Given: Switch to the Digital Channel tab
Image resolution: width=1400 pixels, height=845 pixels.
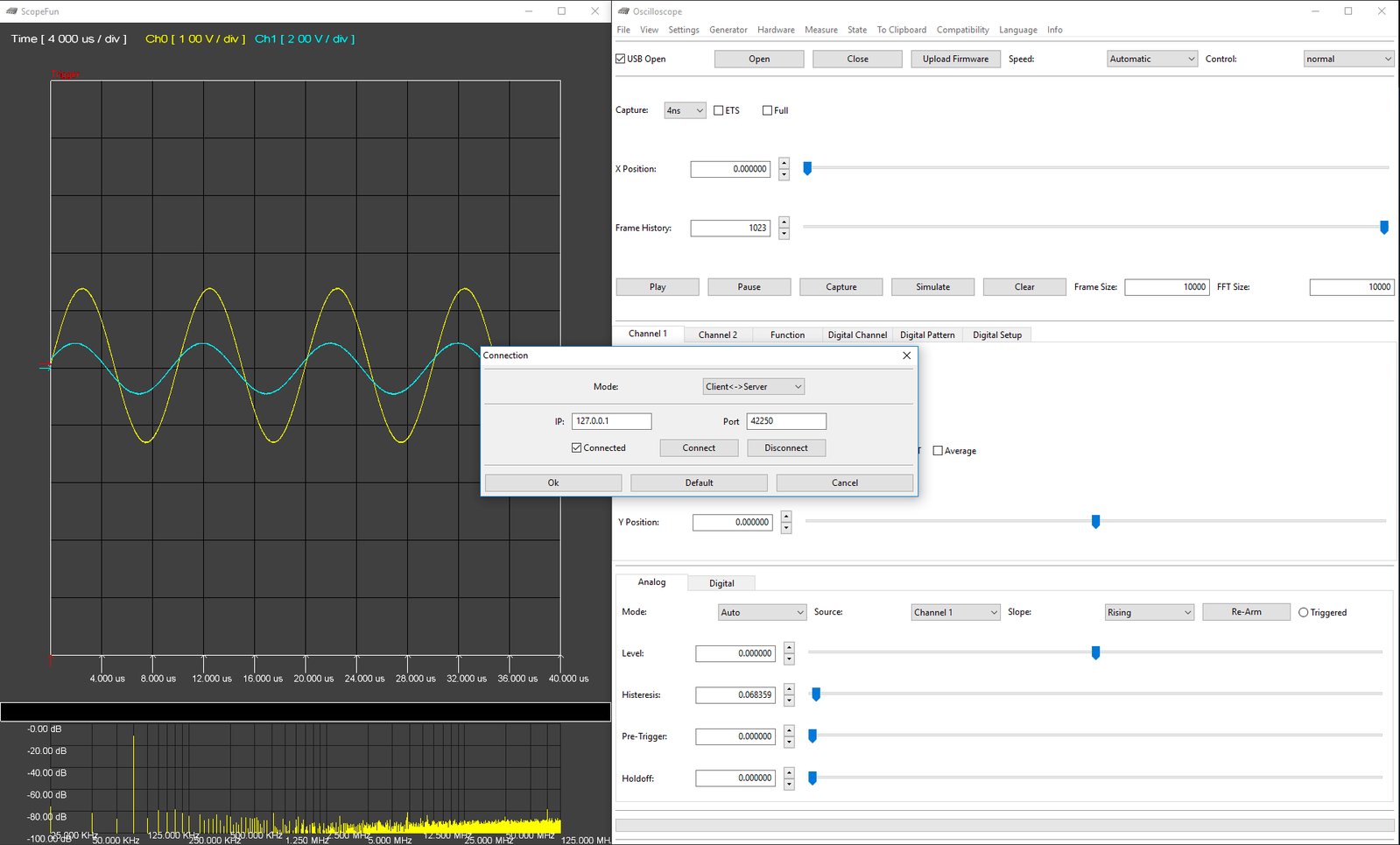Looking at the screenshot, I should click(857, 334).
